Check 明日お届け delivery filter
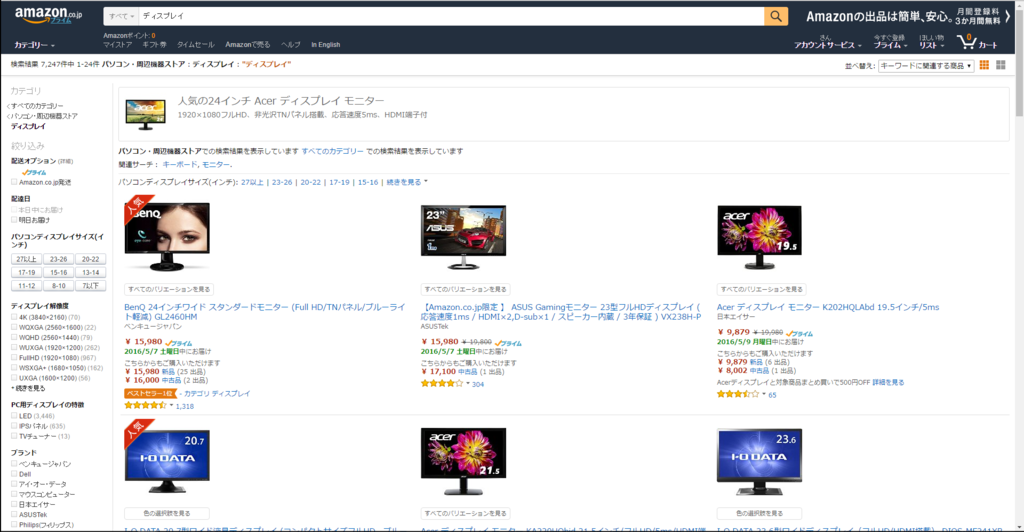The image size is (1024, 532). tap(14, 220)
